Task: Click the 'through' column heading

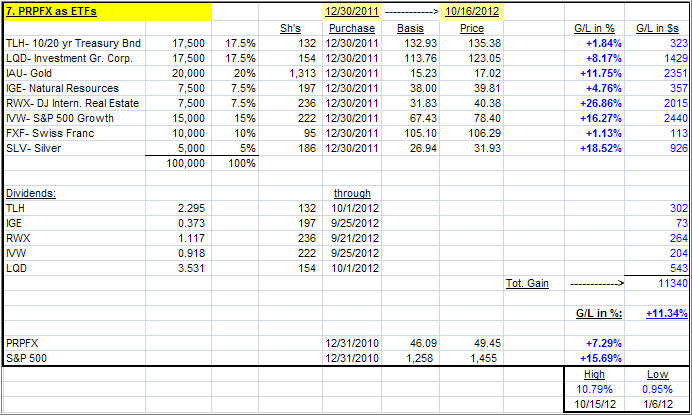Action: [352, 193]
